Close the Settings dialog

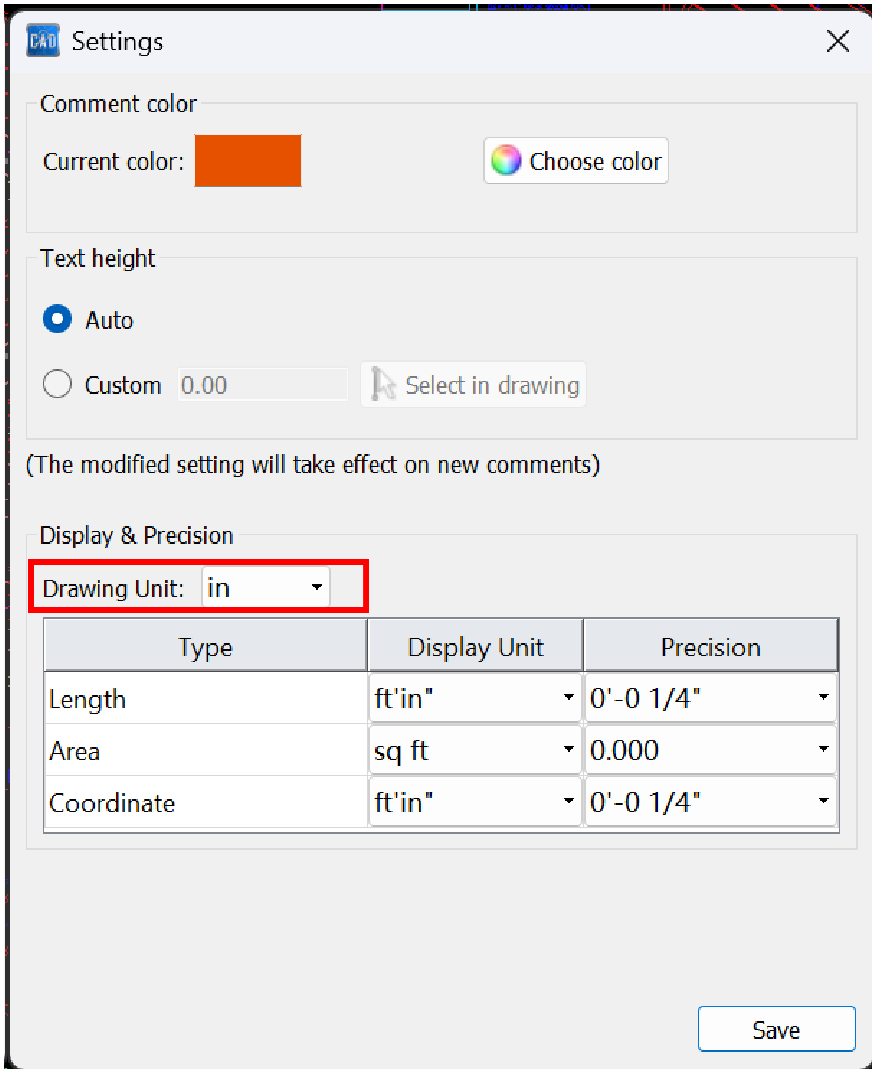tap(837, 41)
